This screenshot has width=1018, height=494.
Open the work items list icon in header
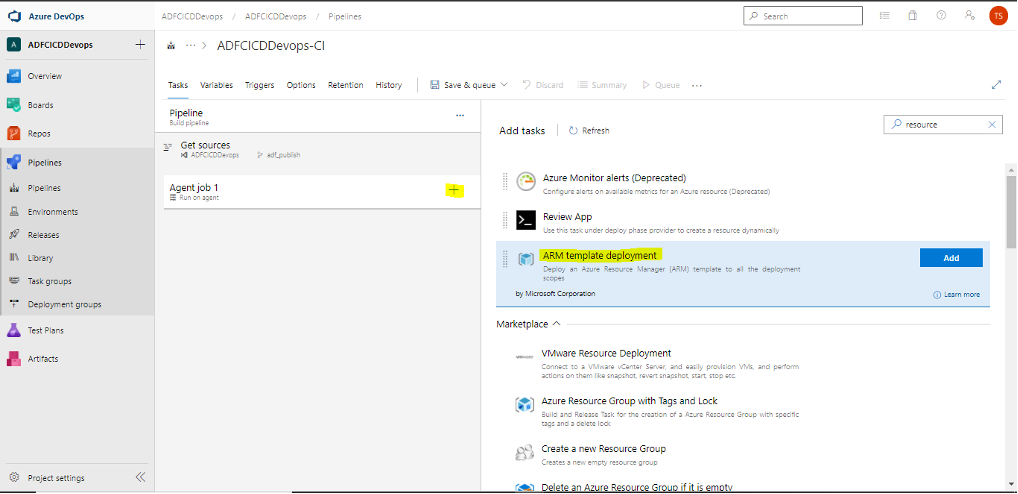click(884, 16)
